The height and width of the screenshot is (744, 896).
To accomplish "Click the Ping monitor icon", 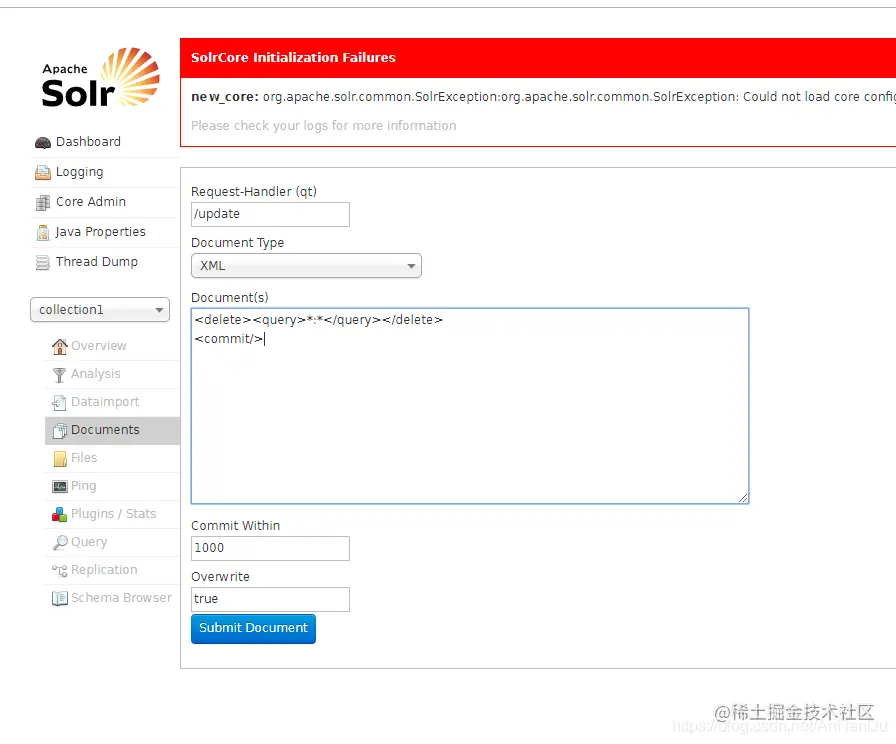I will (x=59, y=486).
